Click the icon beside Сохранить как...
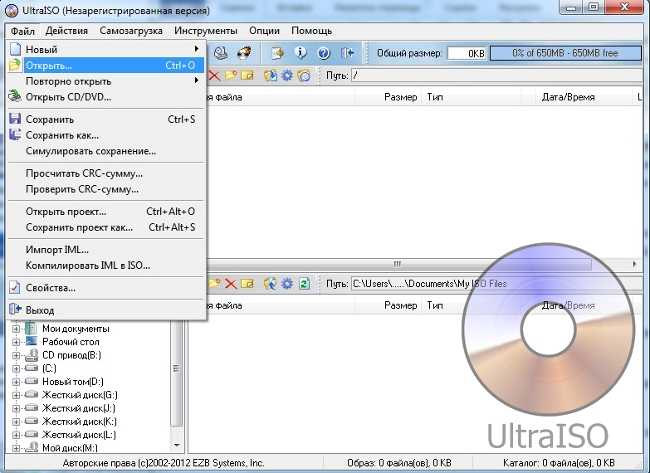 15,135
